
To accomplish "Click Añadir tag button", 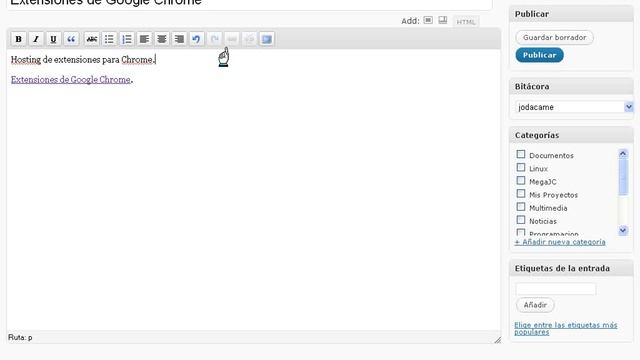I will coord(535,305).
